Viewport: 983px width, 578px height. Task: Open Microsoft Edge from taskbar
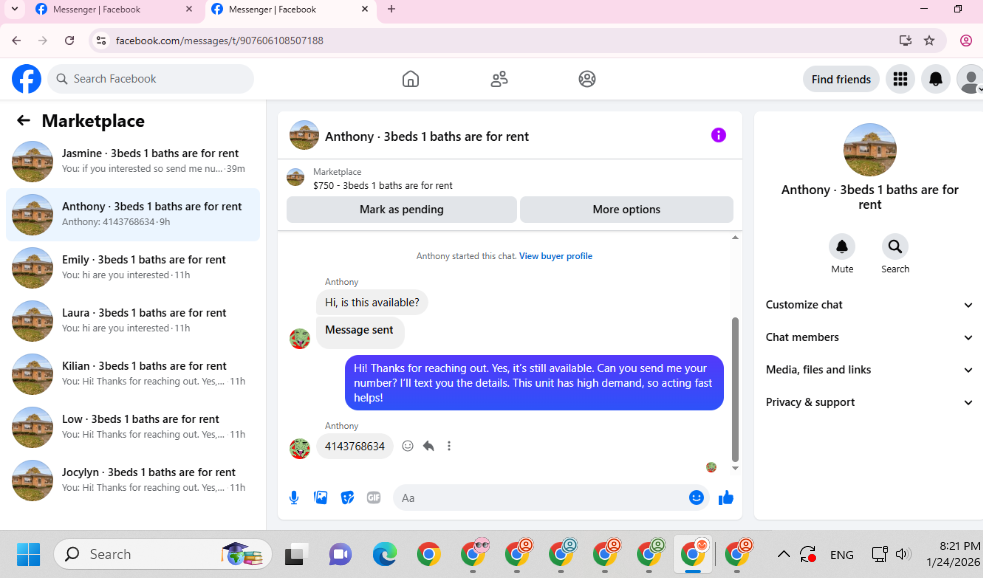(385, 554)
